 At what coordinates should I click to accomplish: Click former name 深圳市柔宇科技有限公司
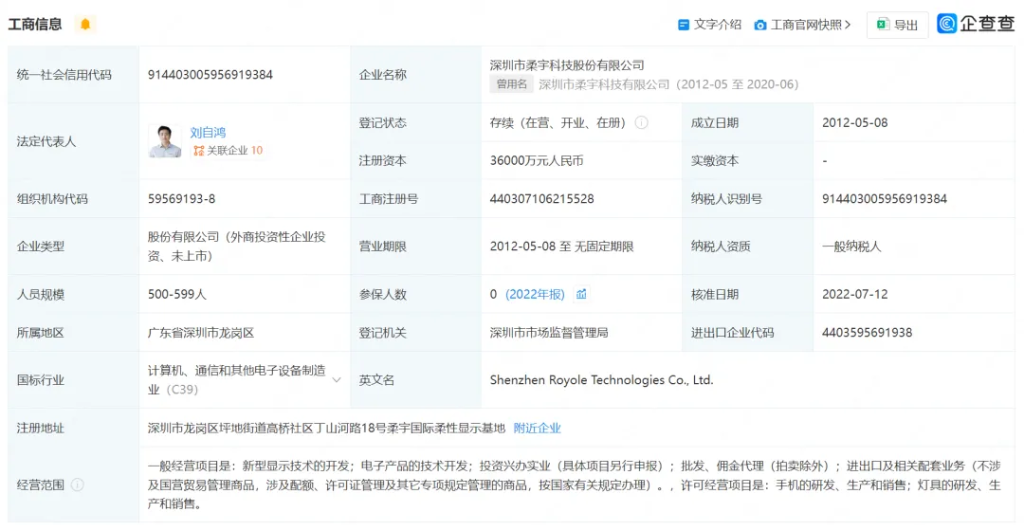[x=604, y=84]
